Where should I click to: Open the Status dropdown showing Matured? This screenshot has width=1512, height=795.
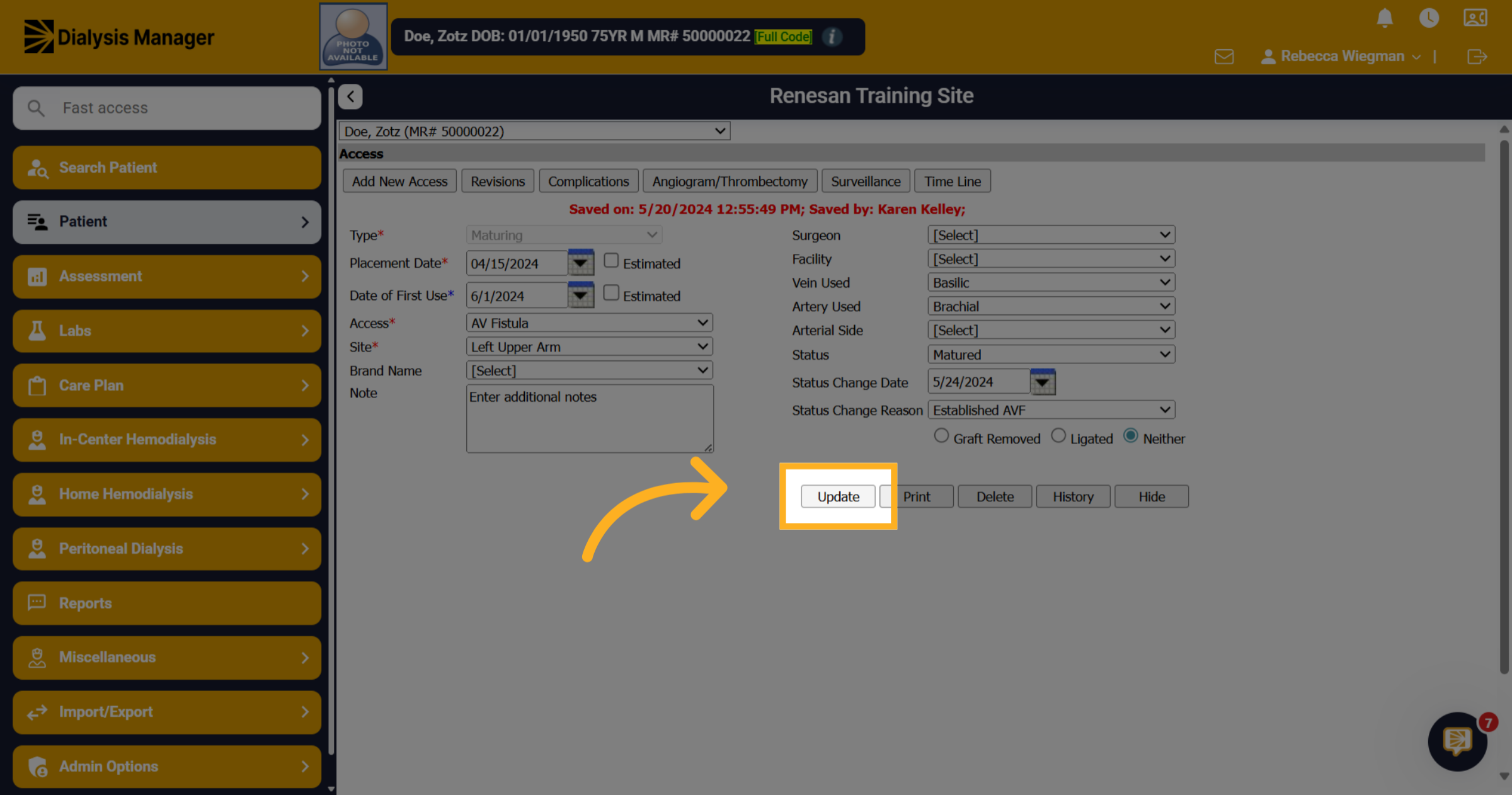click(x=1051, y=354)
